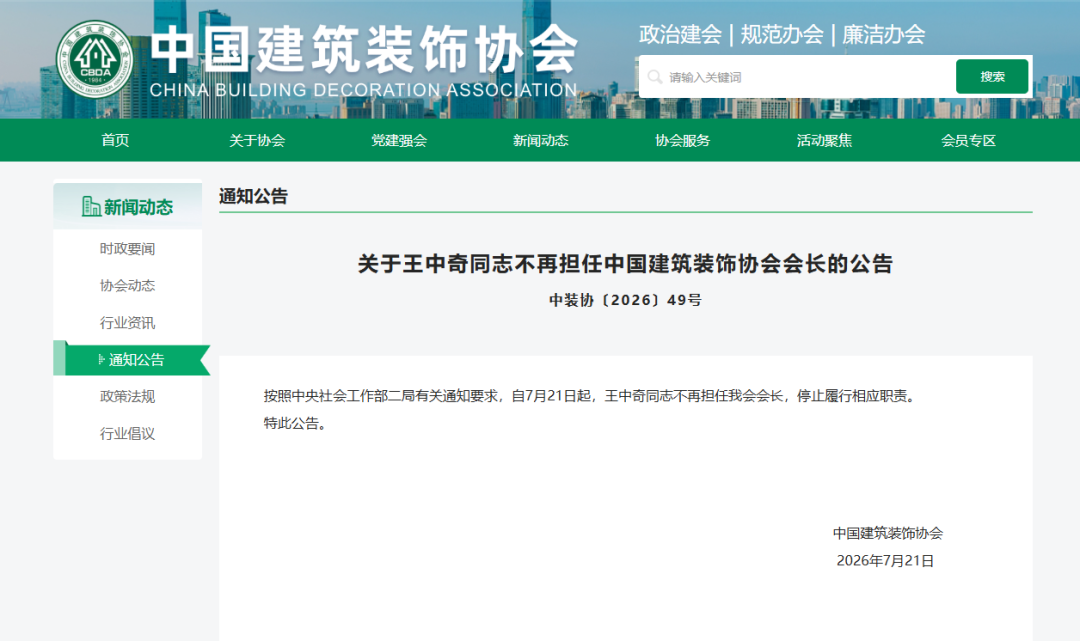Open the 党建强会 menu
The width and height of the screenshot is (1080, 641).
[x=399, y=140]
